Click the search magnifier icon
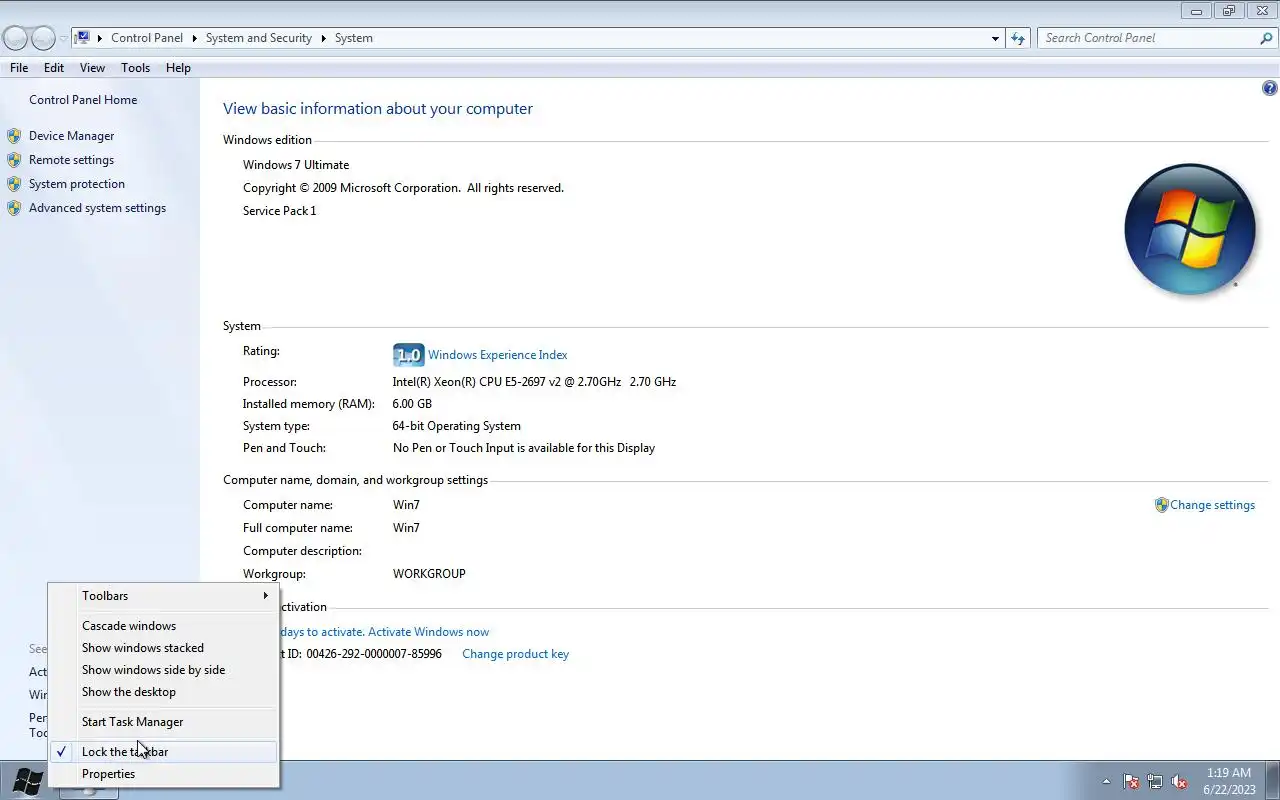 pos(1267,38)
